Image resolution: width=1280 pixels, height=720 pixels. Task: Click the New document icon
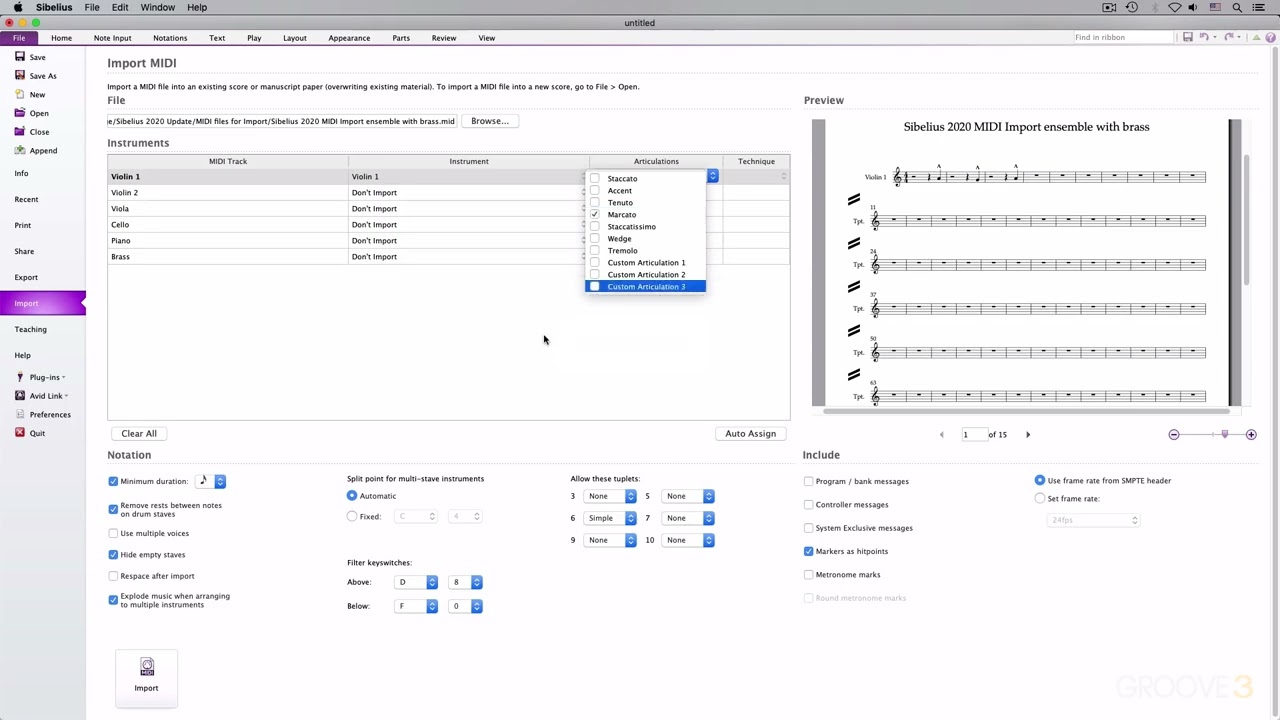coord(20,94)
